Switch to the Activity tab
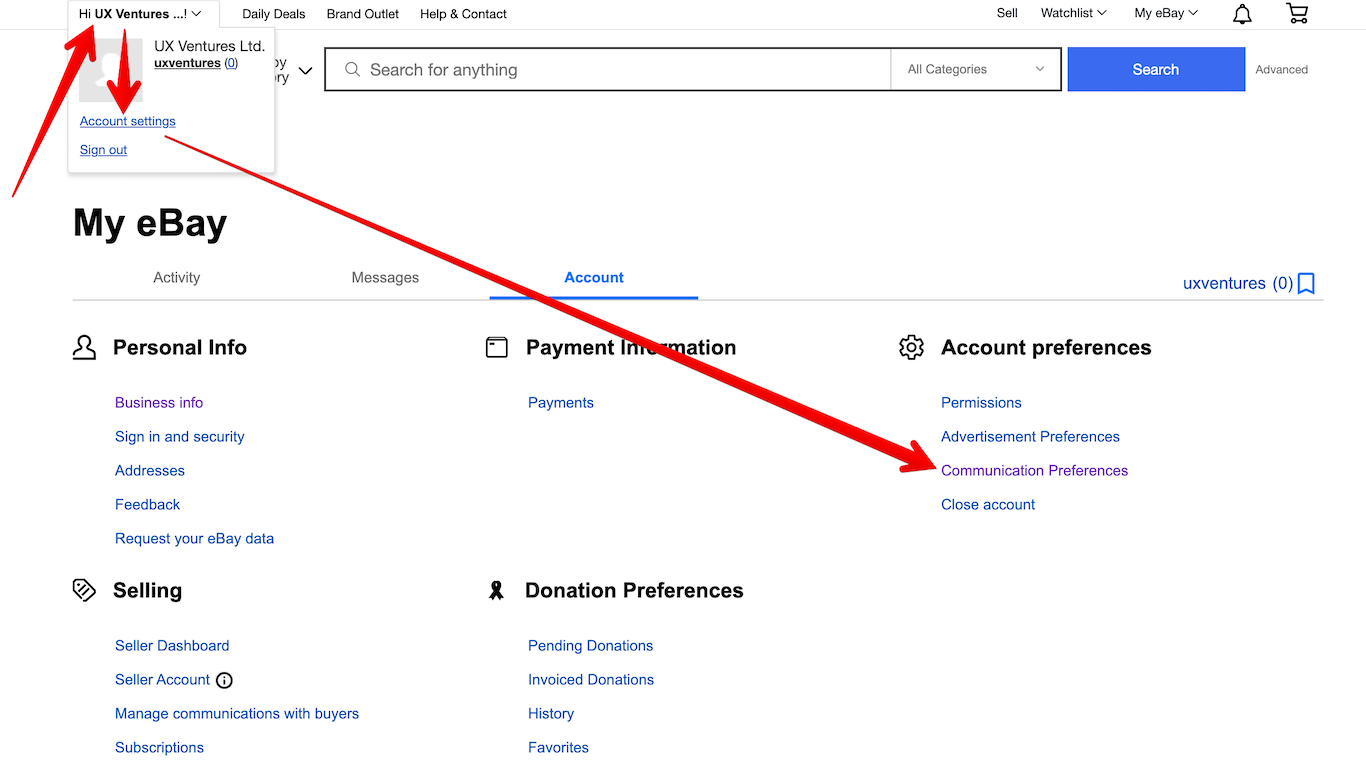 tap(177, 278)
